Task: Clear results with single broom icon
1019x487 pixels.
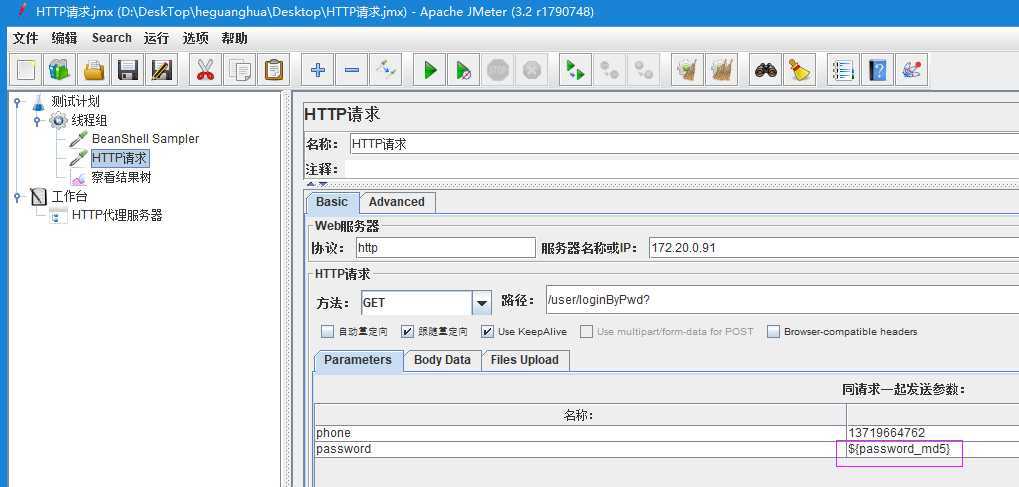Action: (x=687, y=70)
